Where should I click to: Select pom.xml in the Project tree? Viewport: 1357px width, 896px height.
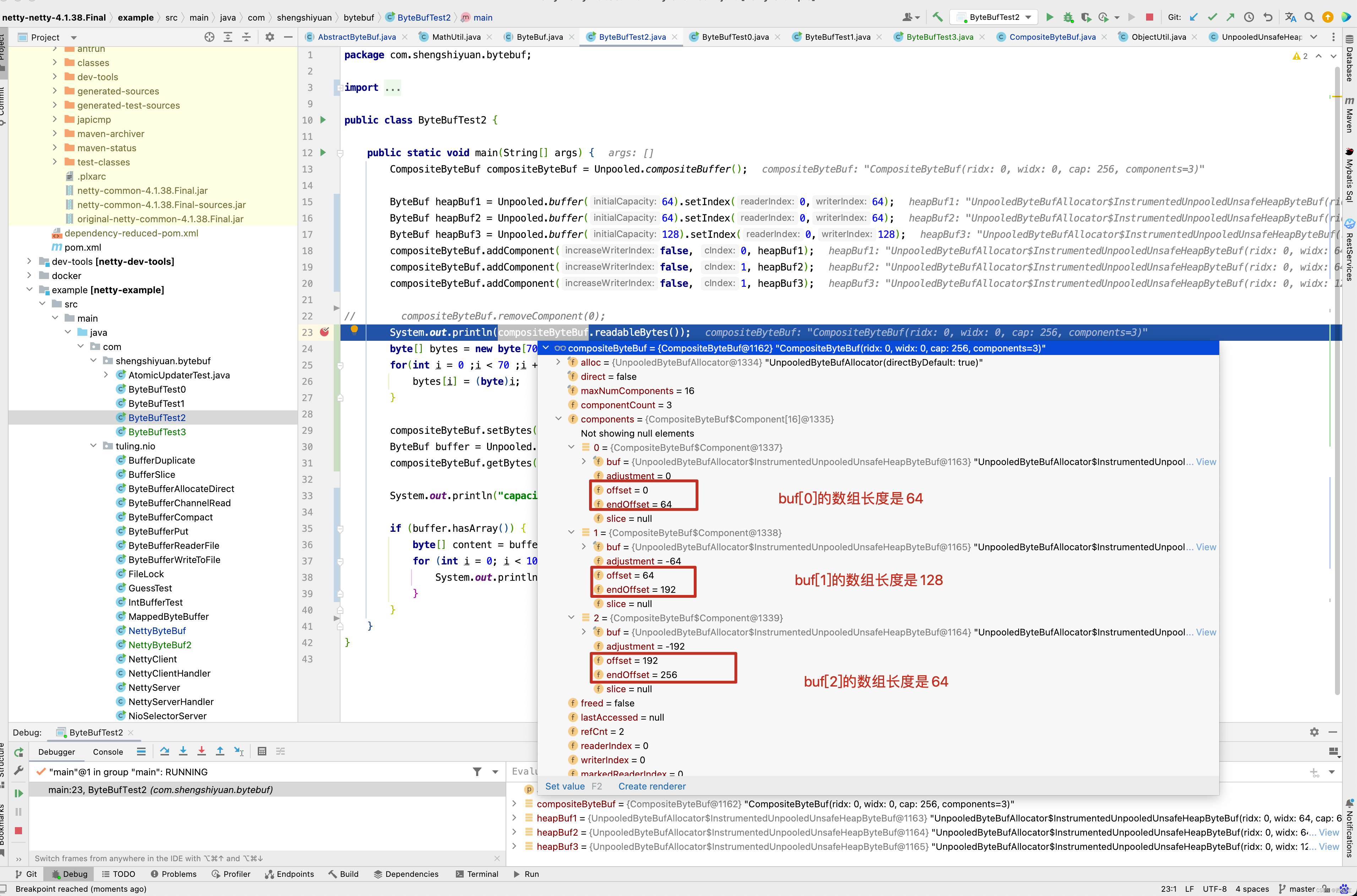pyautogui.click(x=82, y=247)
